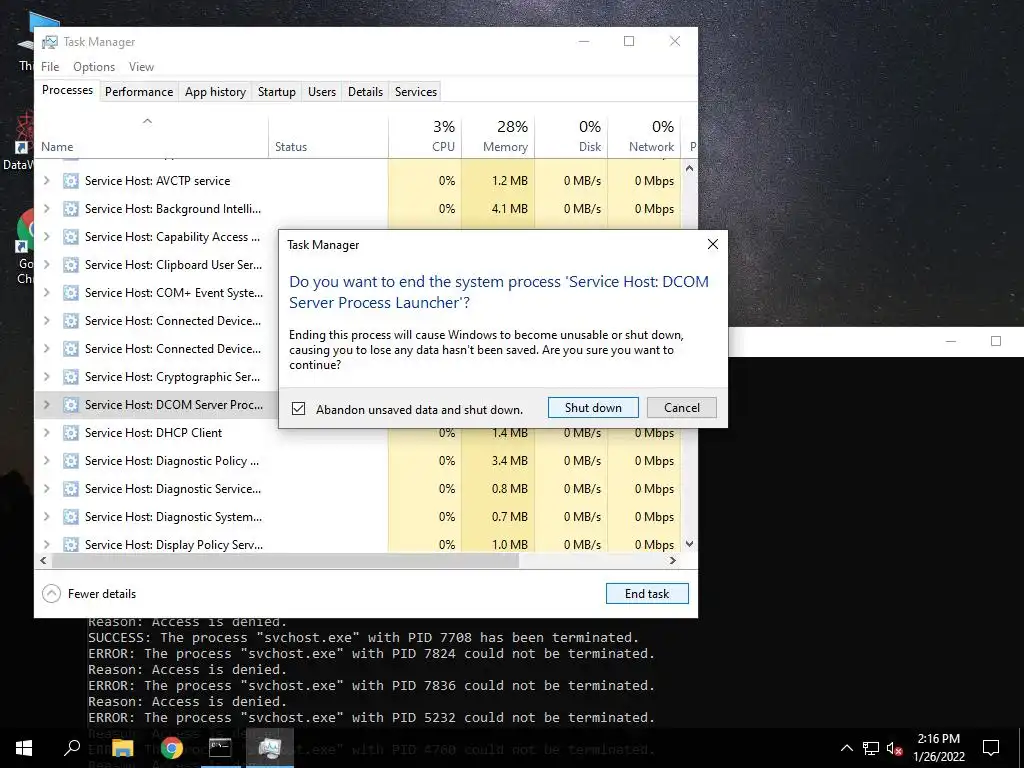Viewport: 1024px width, 768px height.
Task: Uncheck Abandon unsaved data and shut down
Action: click(x=298, y=409)
